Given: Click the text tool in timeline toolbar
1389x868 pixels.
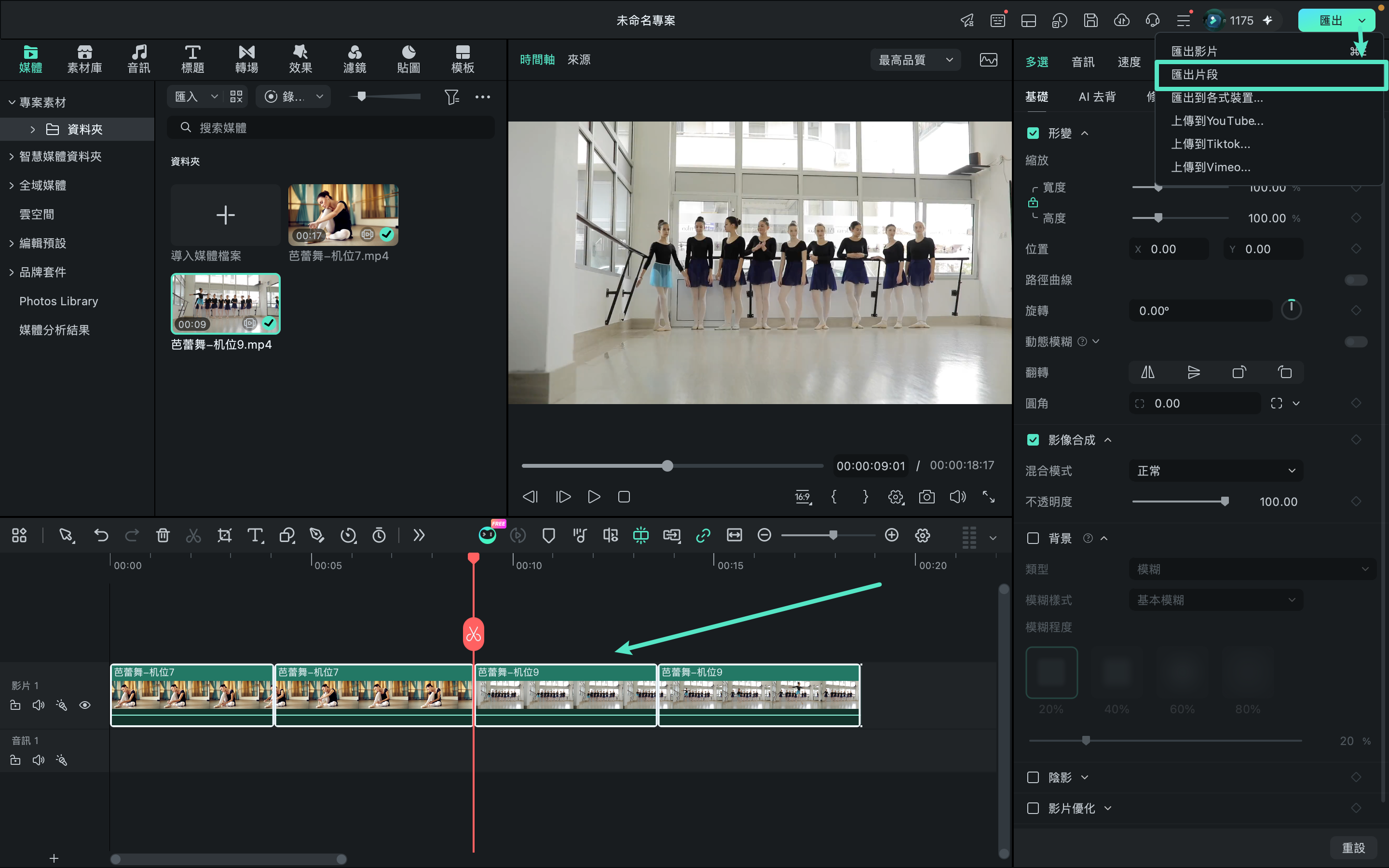Looking at the screenshot, I should (256, 536).
